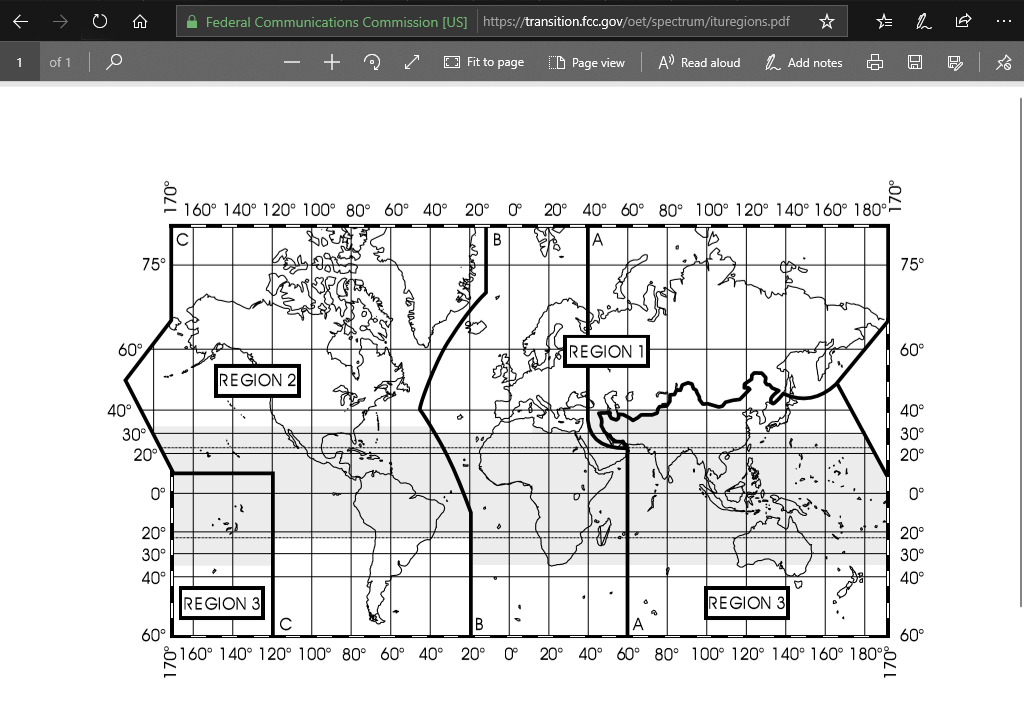Open the Favorites hub

[x=884, y=22]
